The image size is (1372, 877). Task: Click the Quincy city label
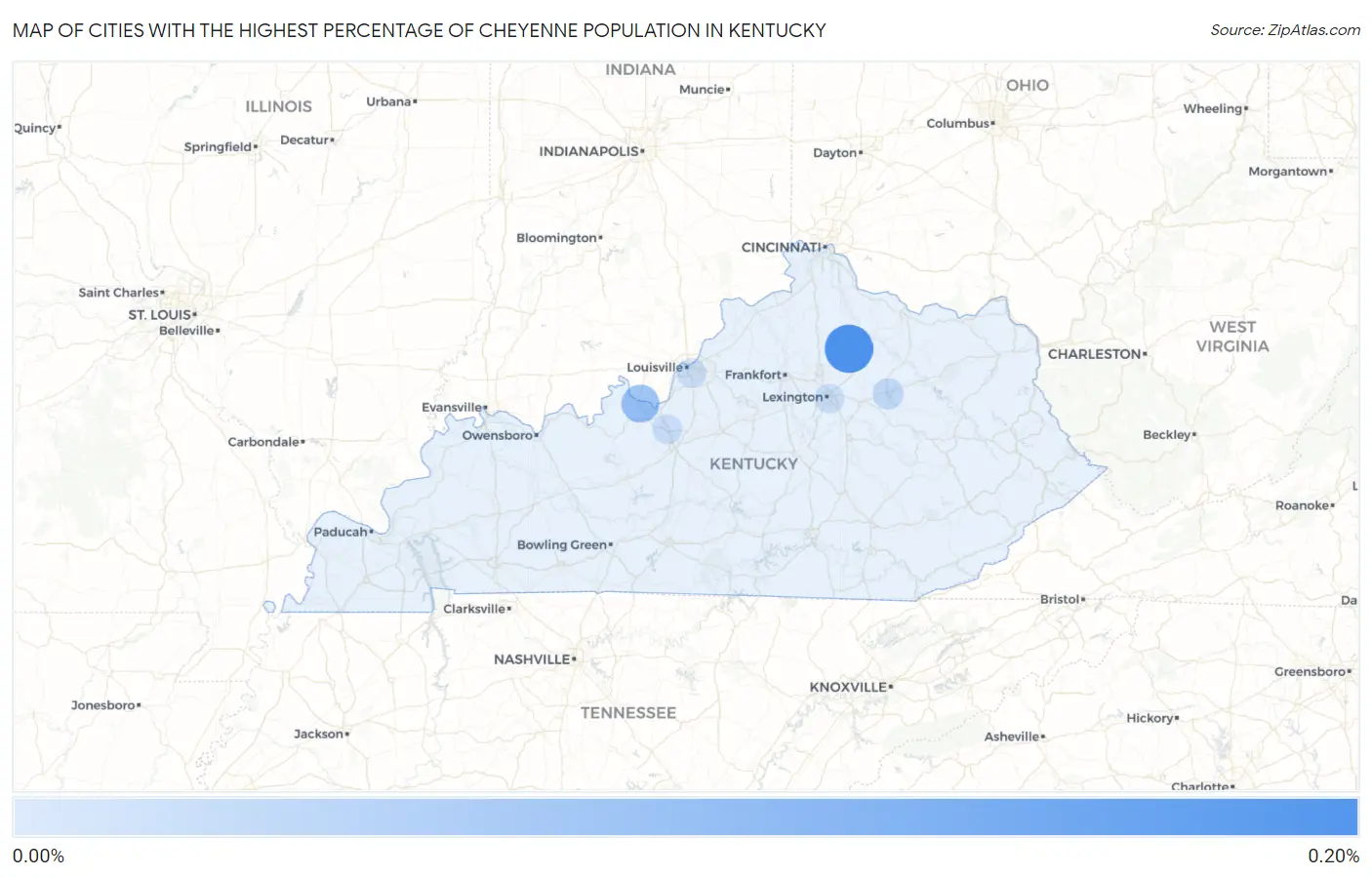click(x=36, y=129)
